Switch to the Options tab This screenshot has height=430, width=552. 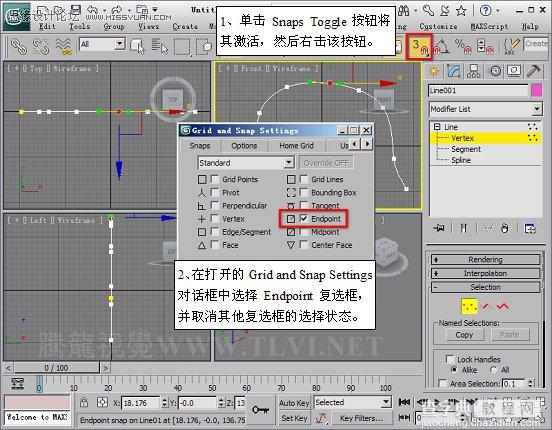point(244,145)
